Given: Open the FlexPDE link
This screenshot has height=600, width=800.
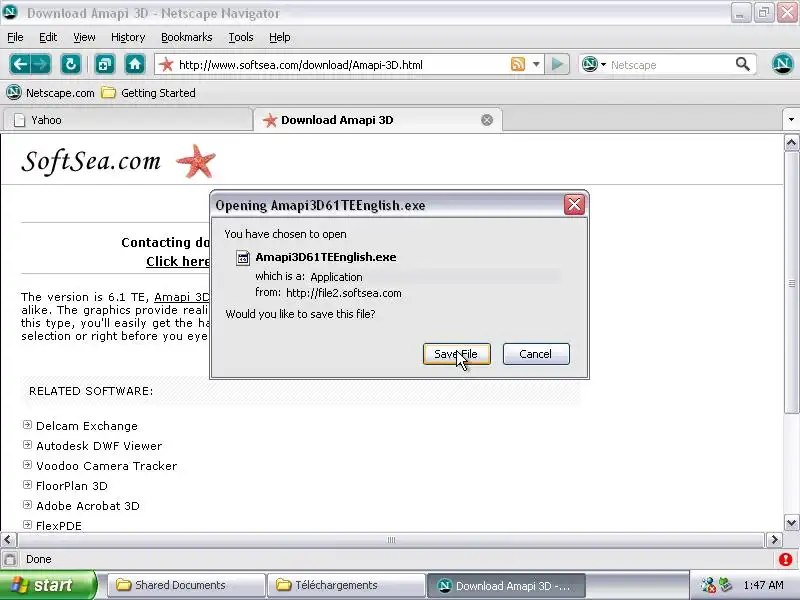Looking at the screenshot, I should 59,526.
